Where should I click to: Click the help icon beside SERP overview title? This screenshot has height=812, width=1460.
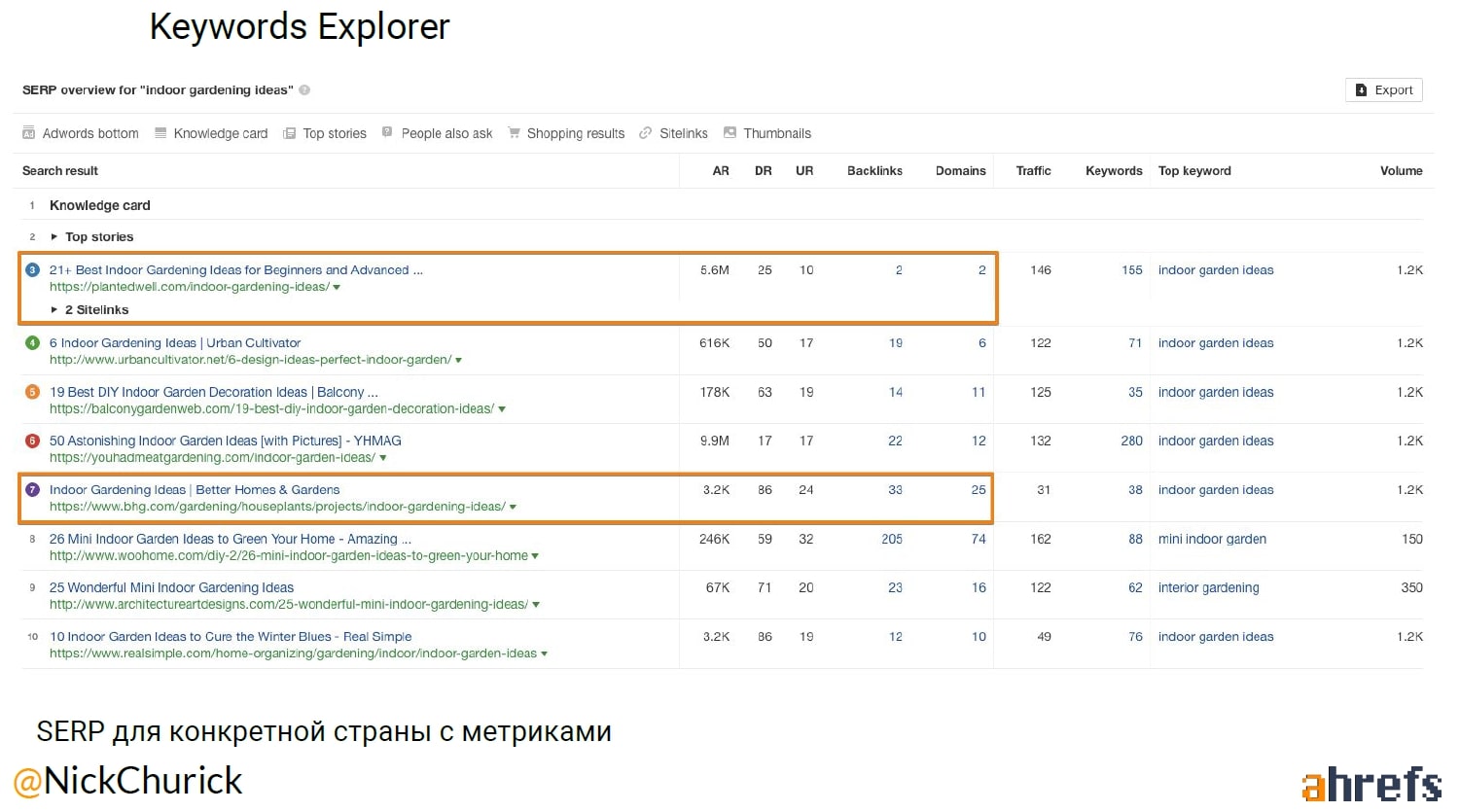pyautogui.click(x=304, y=90)
